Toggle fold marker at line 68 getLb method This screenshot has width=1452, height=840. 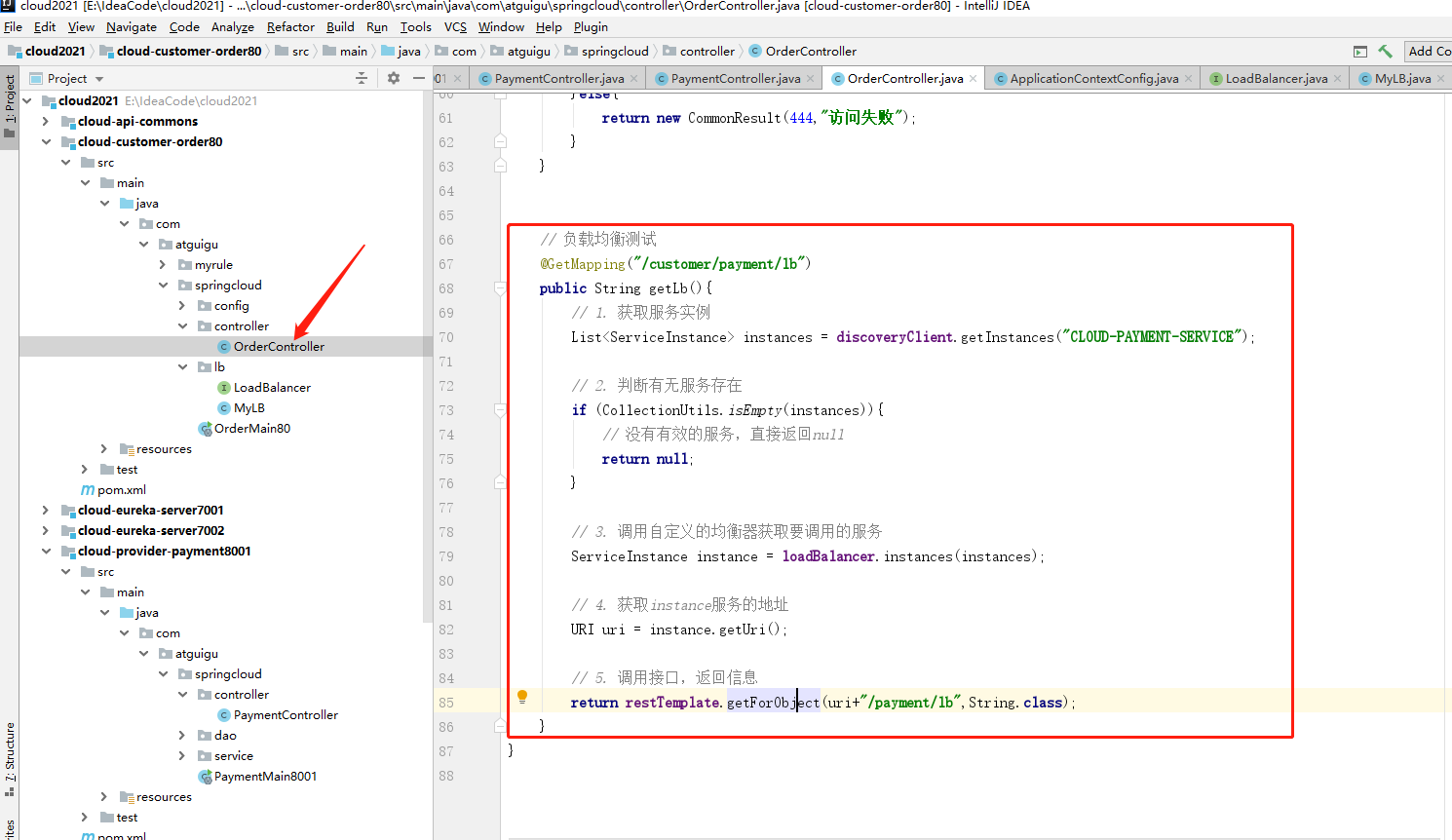coord(500,288)
